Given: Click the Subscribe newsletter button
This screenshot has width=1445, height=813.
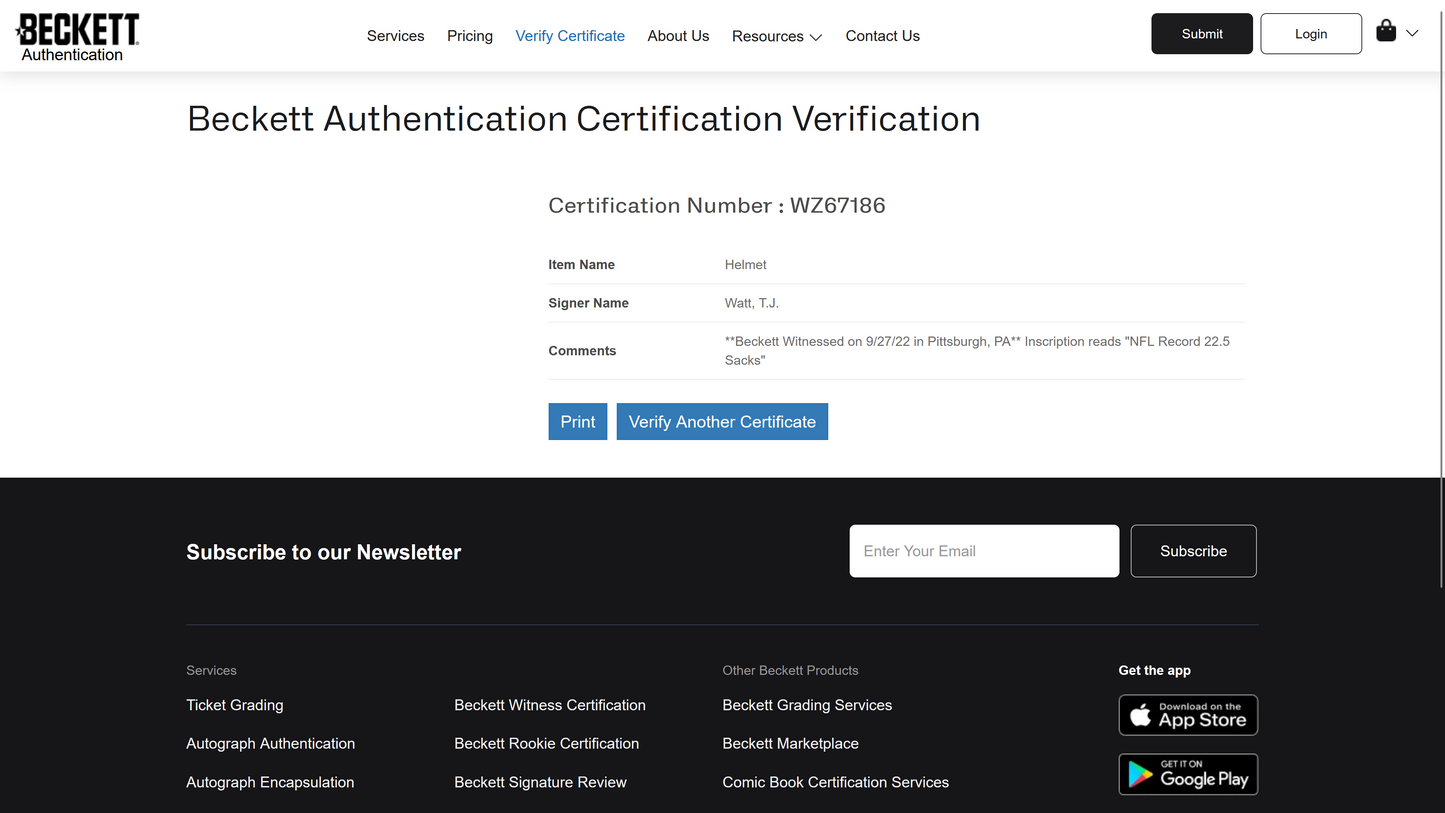Looking at the screenshot, I should (1194, 551).
